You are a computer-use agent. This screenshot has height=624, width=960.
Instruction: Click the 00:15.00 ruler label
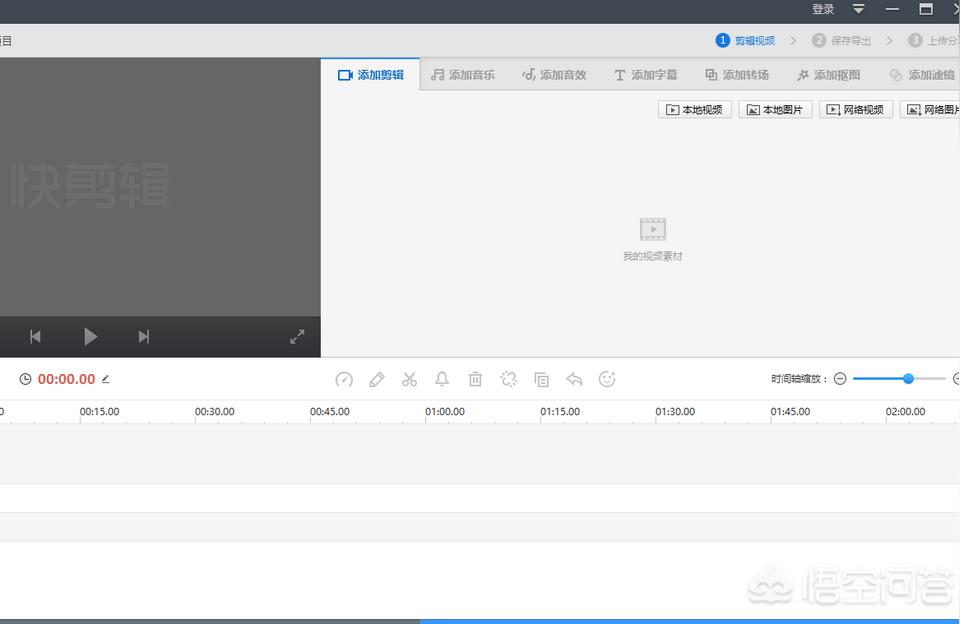[x=100, y=412]
